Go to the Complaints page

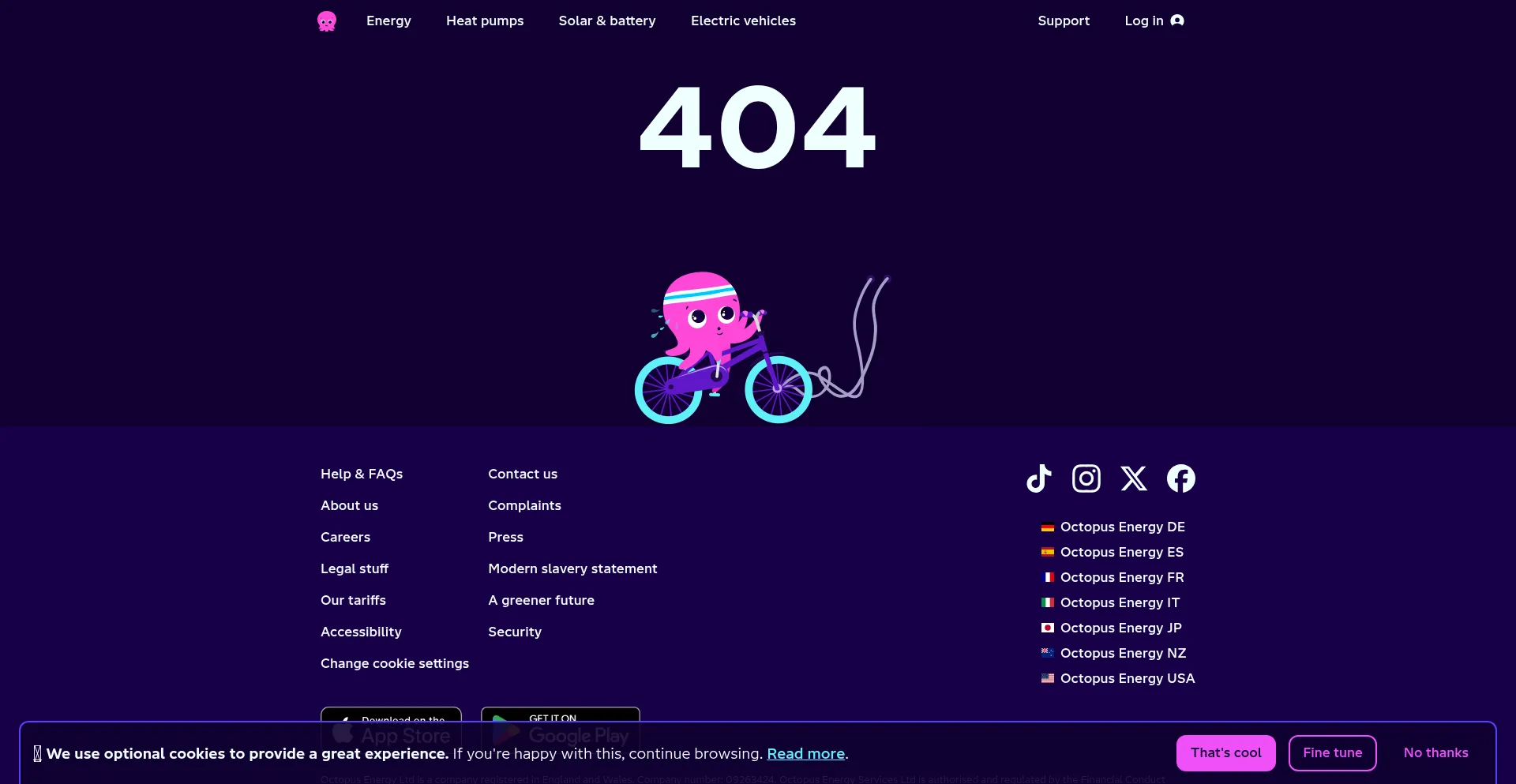524,505
